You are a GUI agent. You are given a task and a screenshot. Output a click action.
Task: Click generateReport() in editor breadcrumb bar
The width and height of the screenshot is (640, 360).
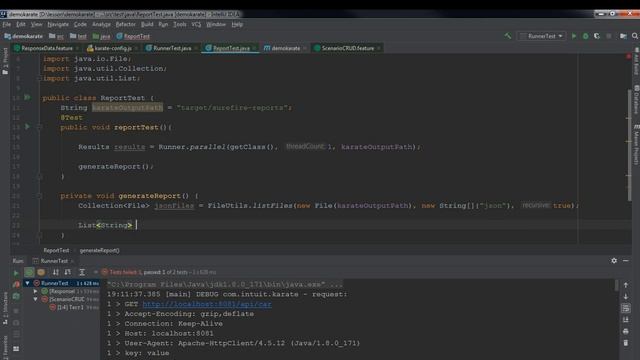[x=99, y=250]
